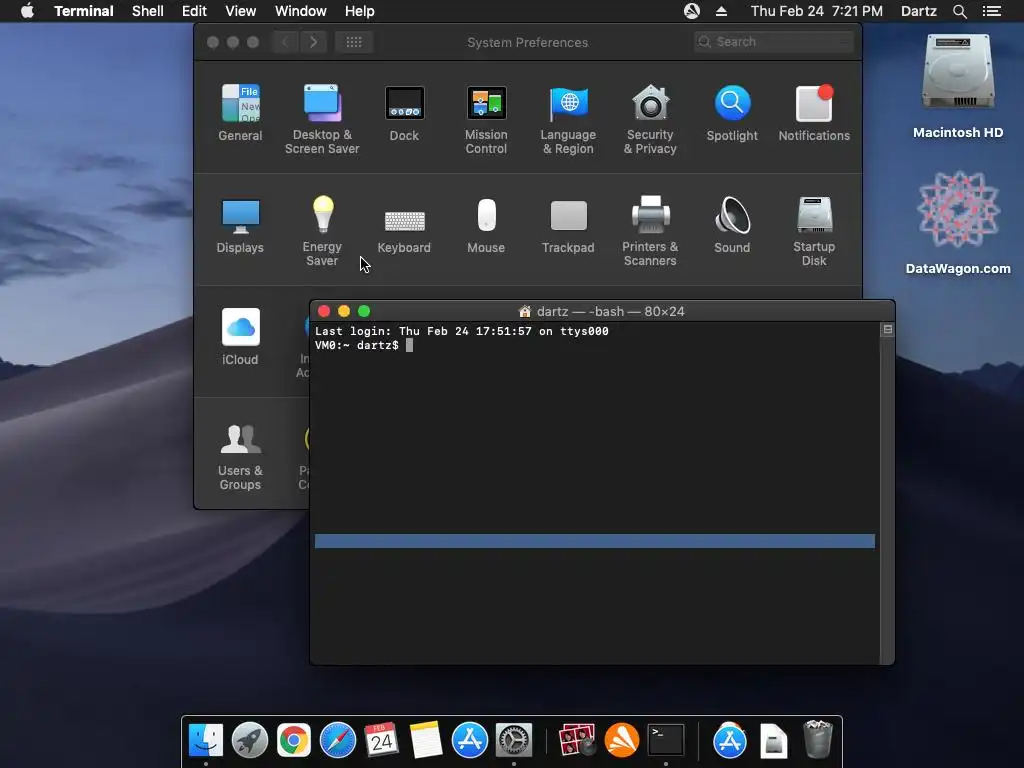This screenshot has height=768, width=1024.
Task: Open Notes from the Dock
Action: click(x=426, y=741)
